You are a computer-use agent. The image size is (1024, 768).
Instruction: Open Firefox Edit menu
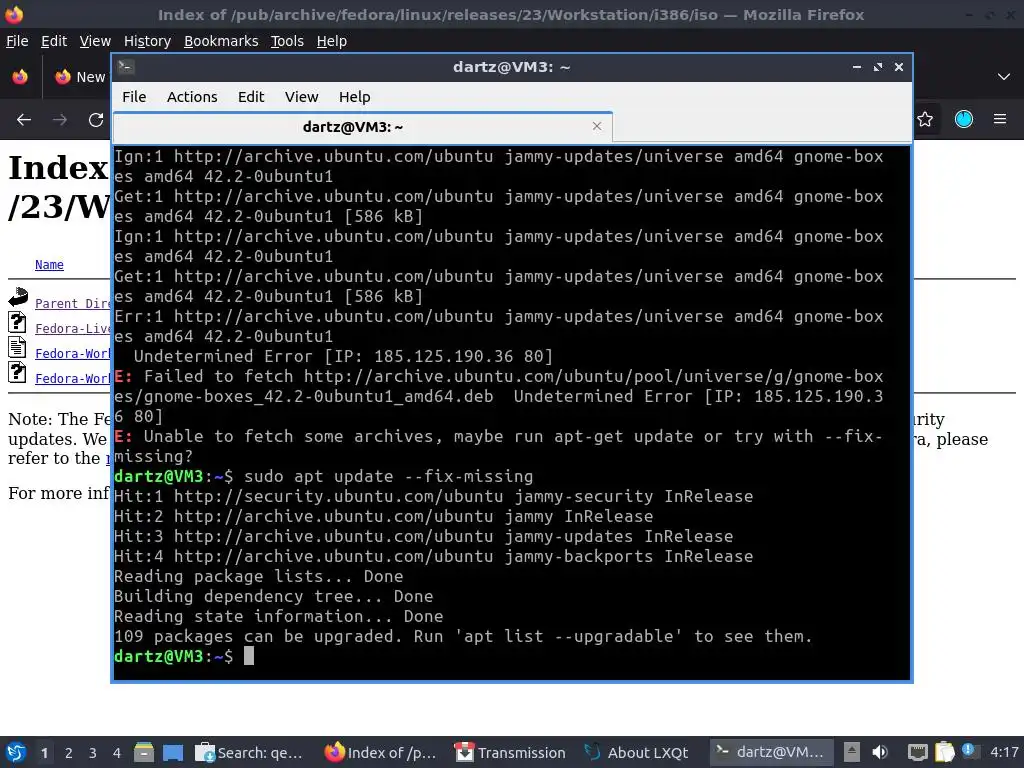click(x=54, y=41)
